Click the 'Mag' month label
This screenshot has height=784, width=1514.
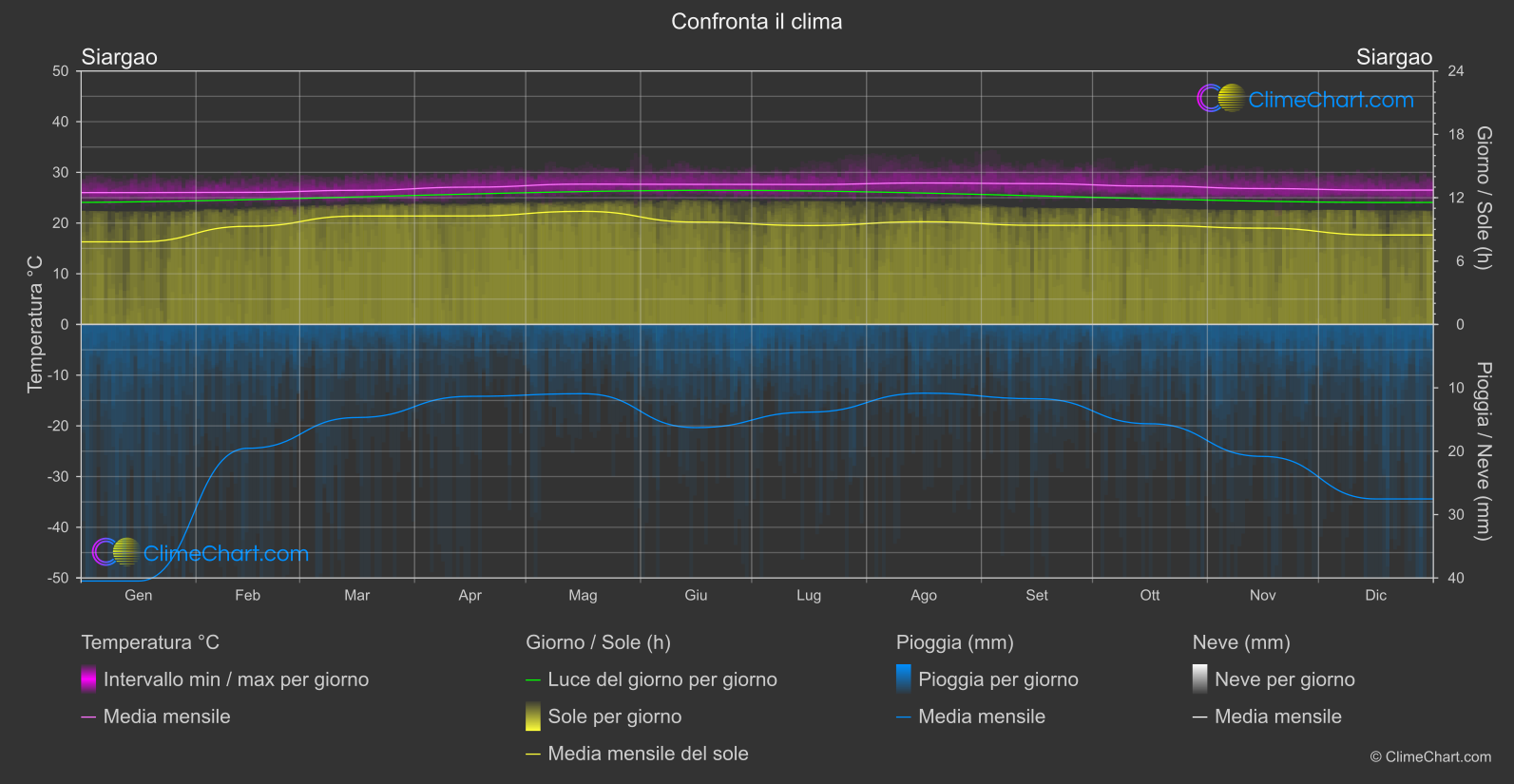tap(584, 595)
